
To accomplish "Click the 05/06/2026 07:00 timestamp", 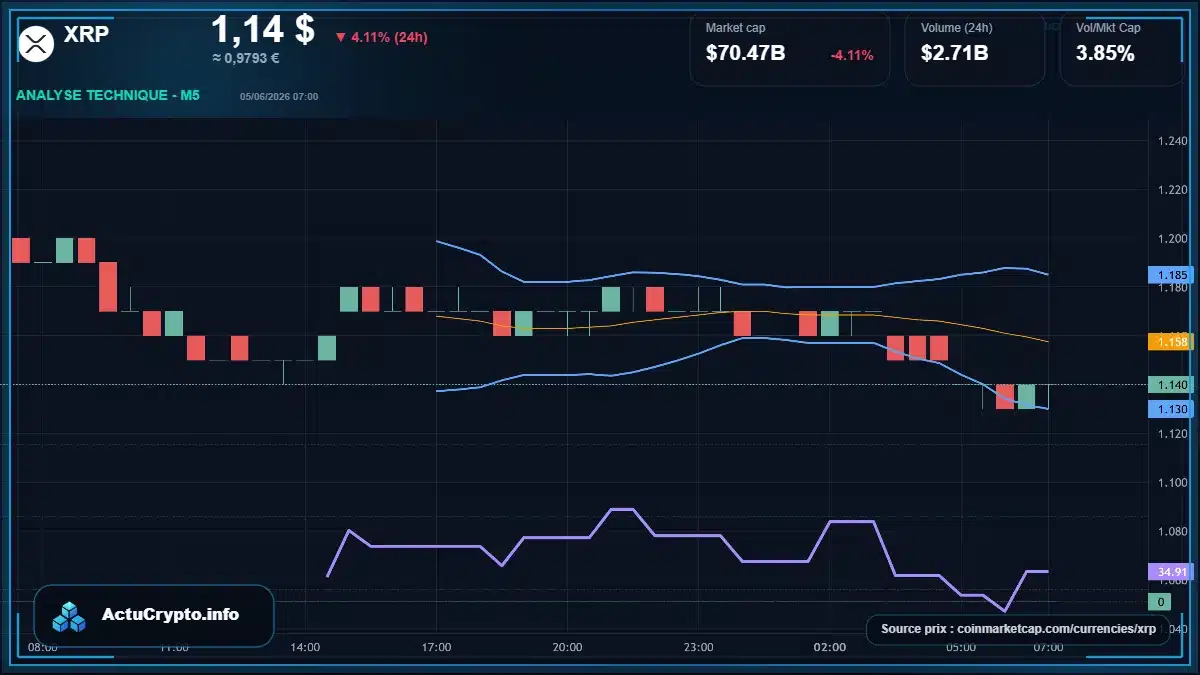I will pyautogui.click(x=279, y=96).
